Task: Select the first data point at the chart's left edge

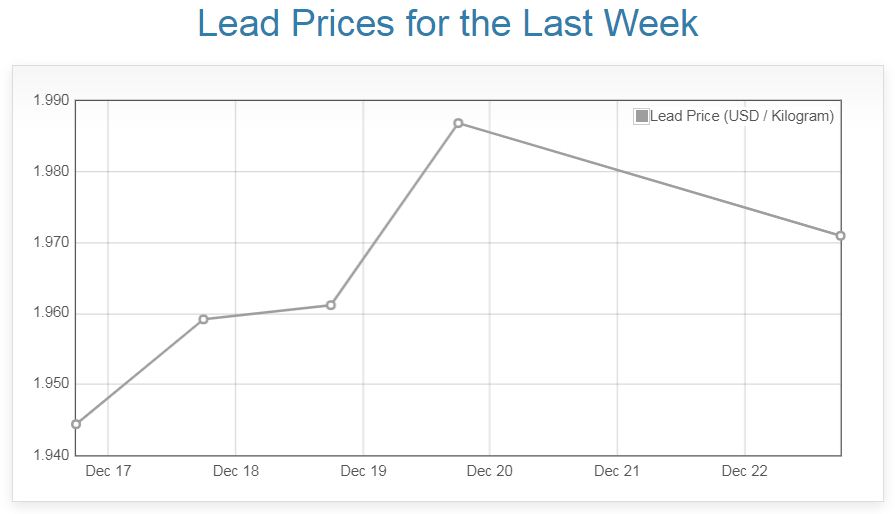Action: (76, 424)
